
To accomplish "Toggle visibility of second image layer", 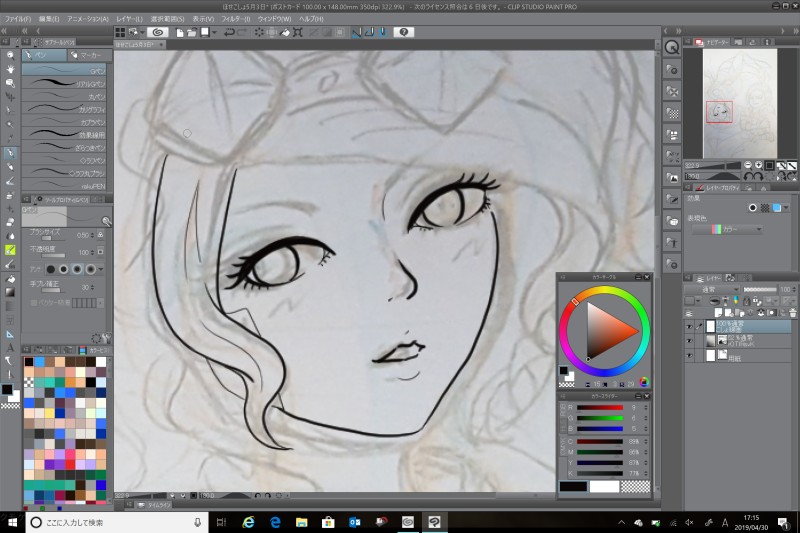I will [689, 341].
